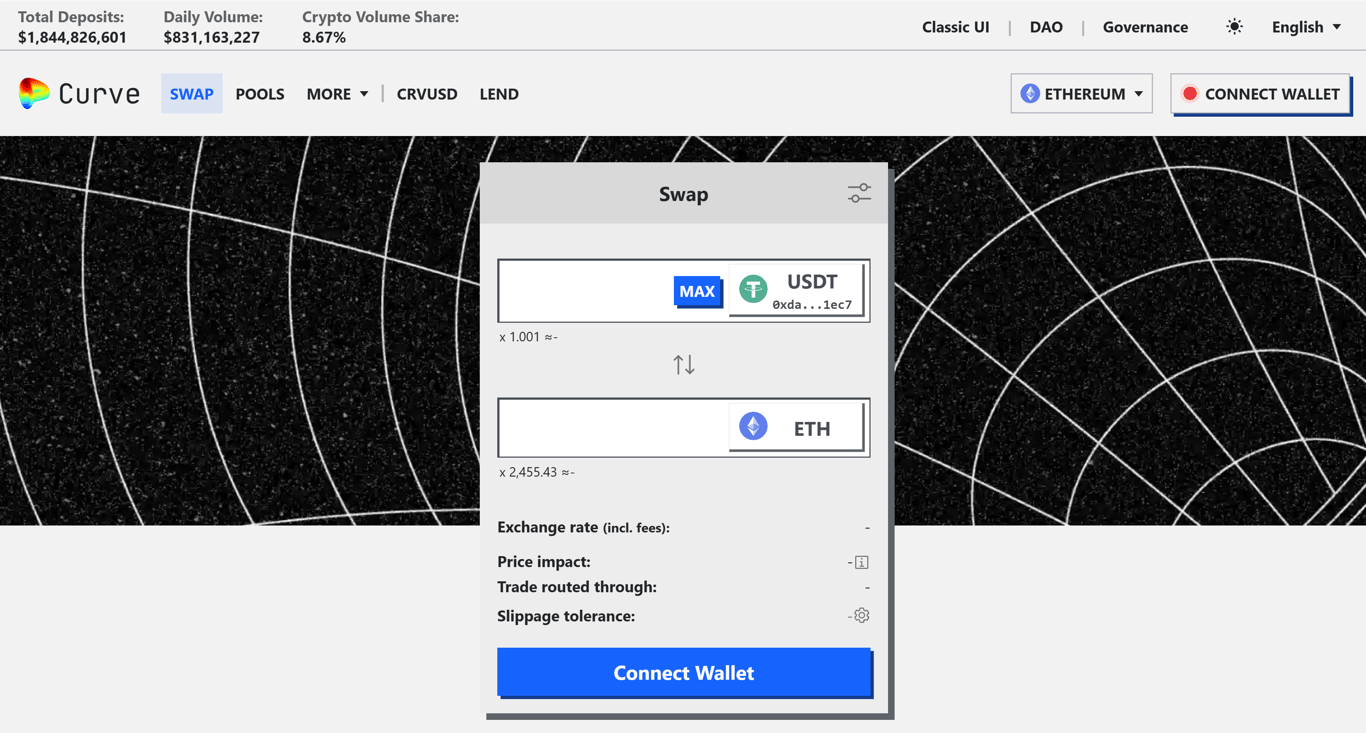Click the Crypto Volume Share 8.67%

(x=324, y=37)
